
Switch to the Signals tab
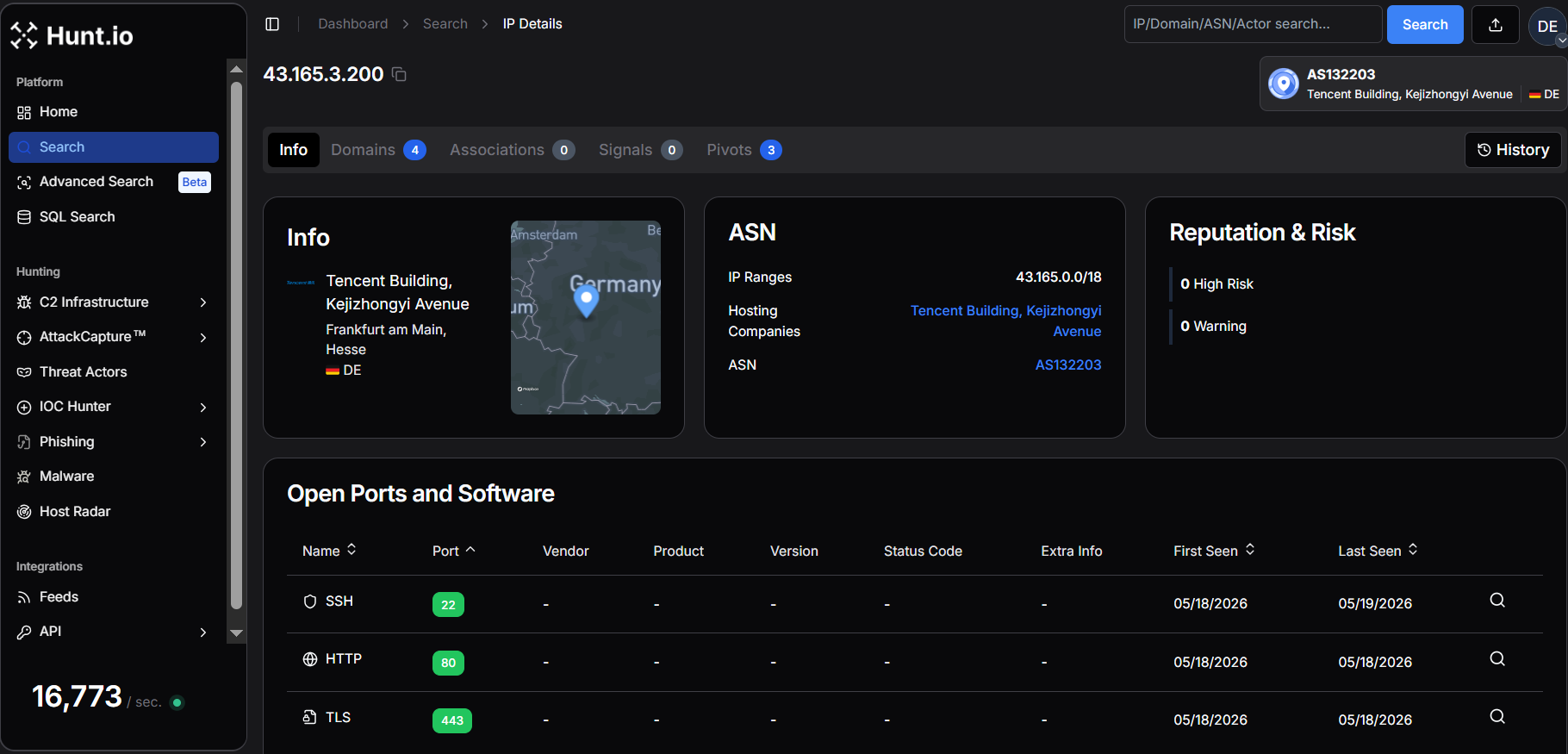[640, 150]
